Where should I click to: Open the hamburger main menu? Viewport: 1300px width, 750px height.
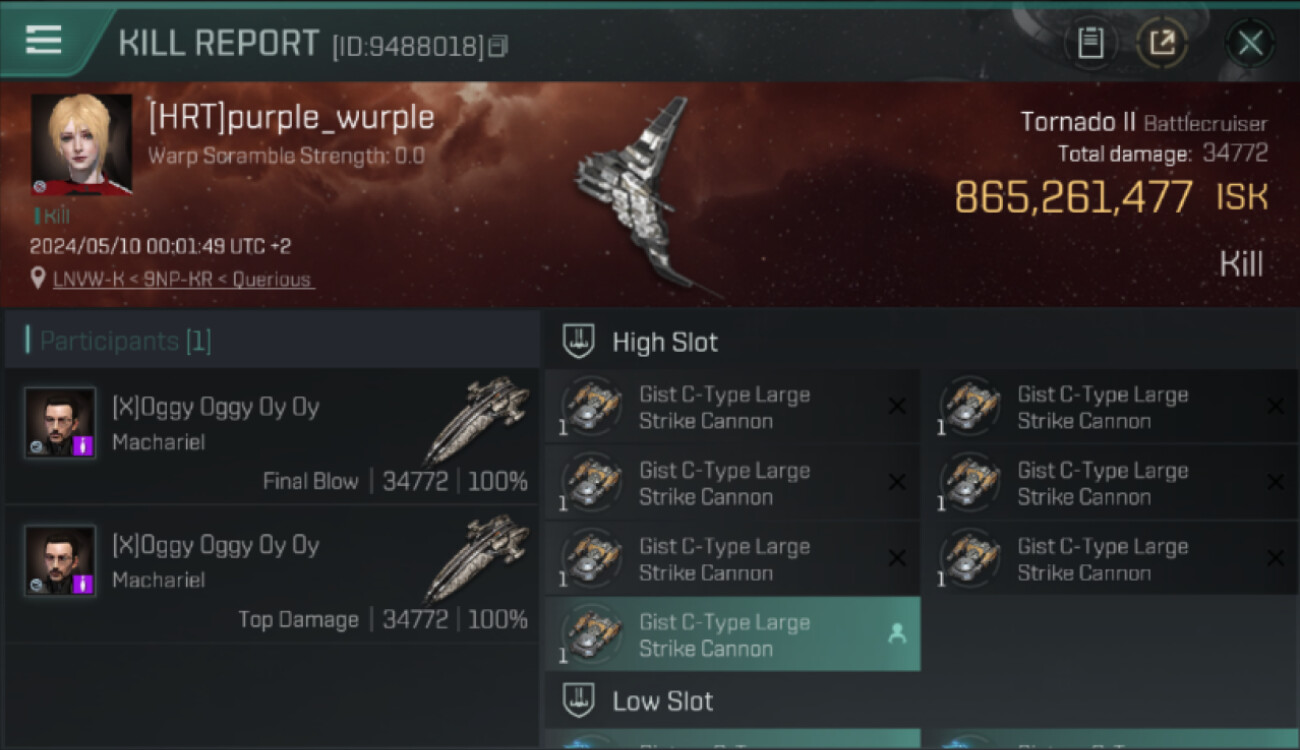43,40
